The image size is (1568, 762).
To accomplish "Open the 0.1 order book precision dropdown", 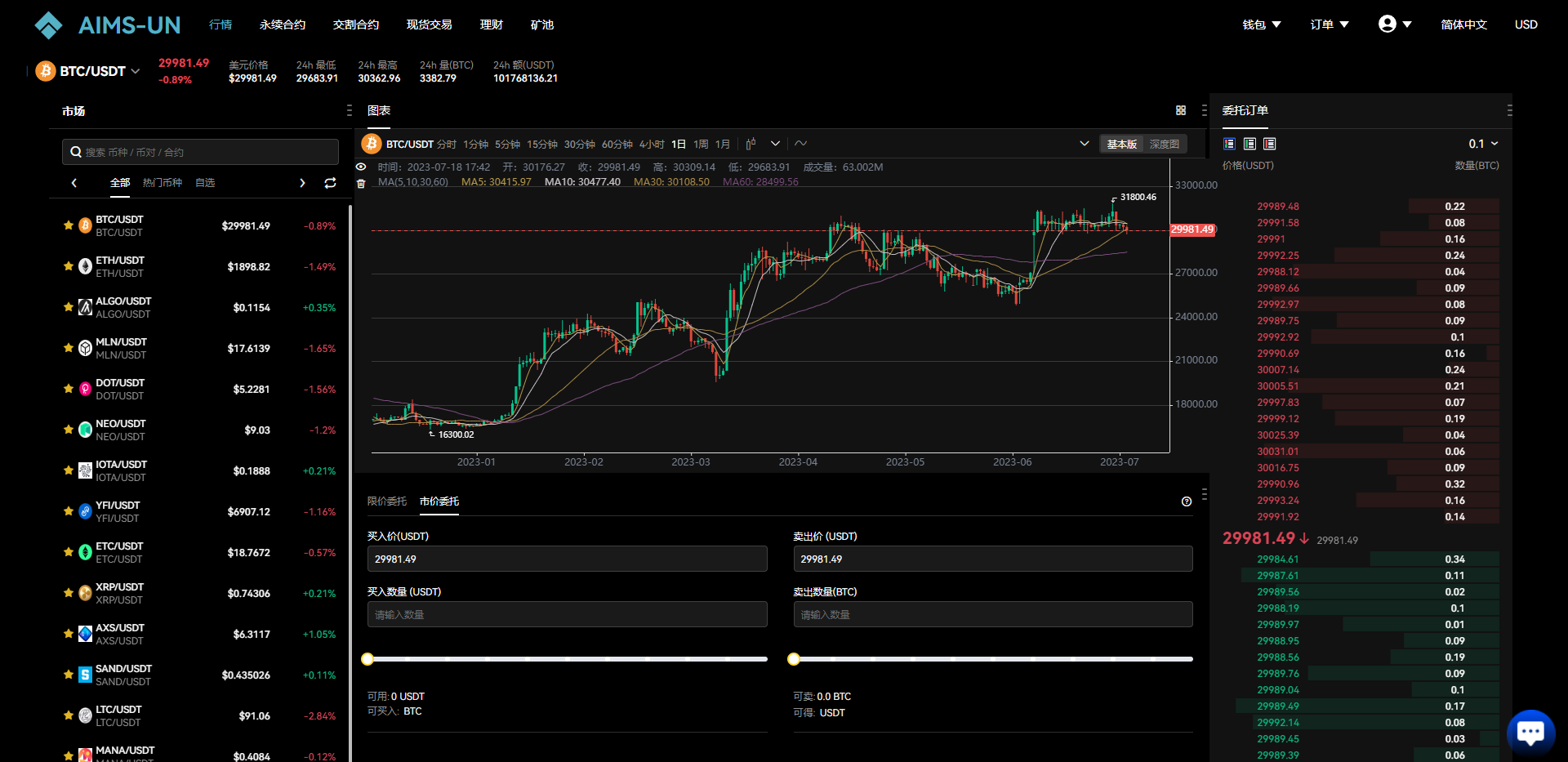I will click(1483, 144).
